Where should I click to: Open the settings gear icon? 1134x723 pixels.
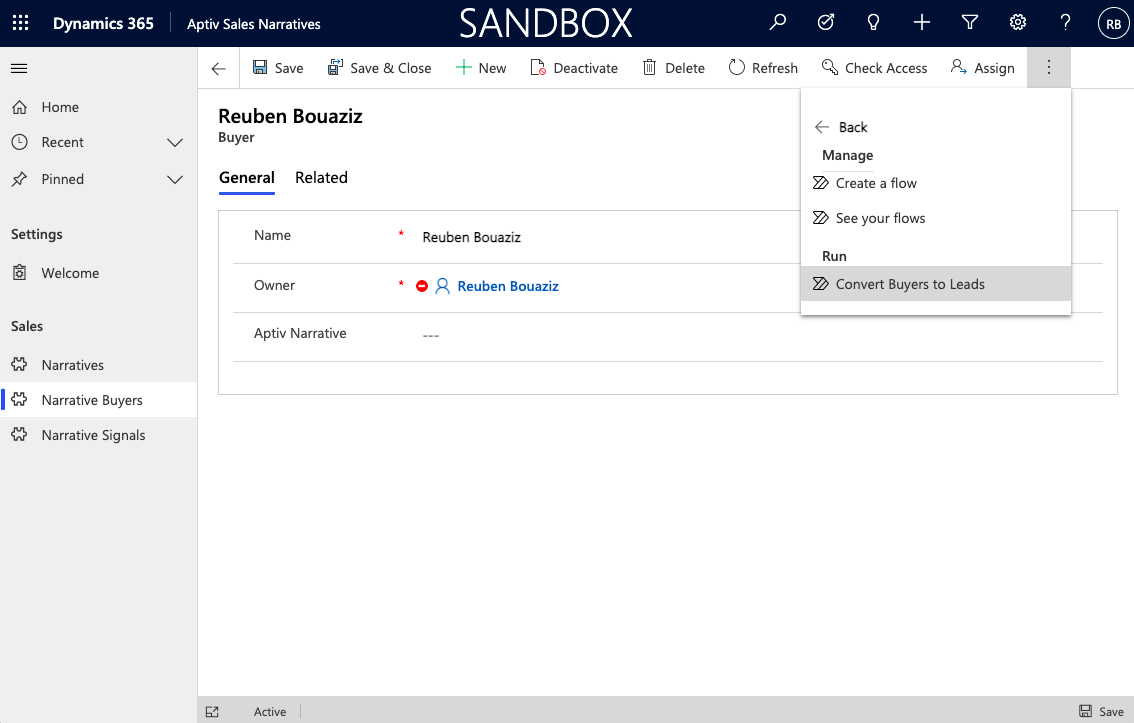(x=1018, y=22)
